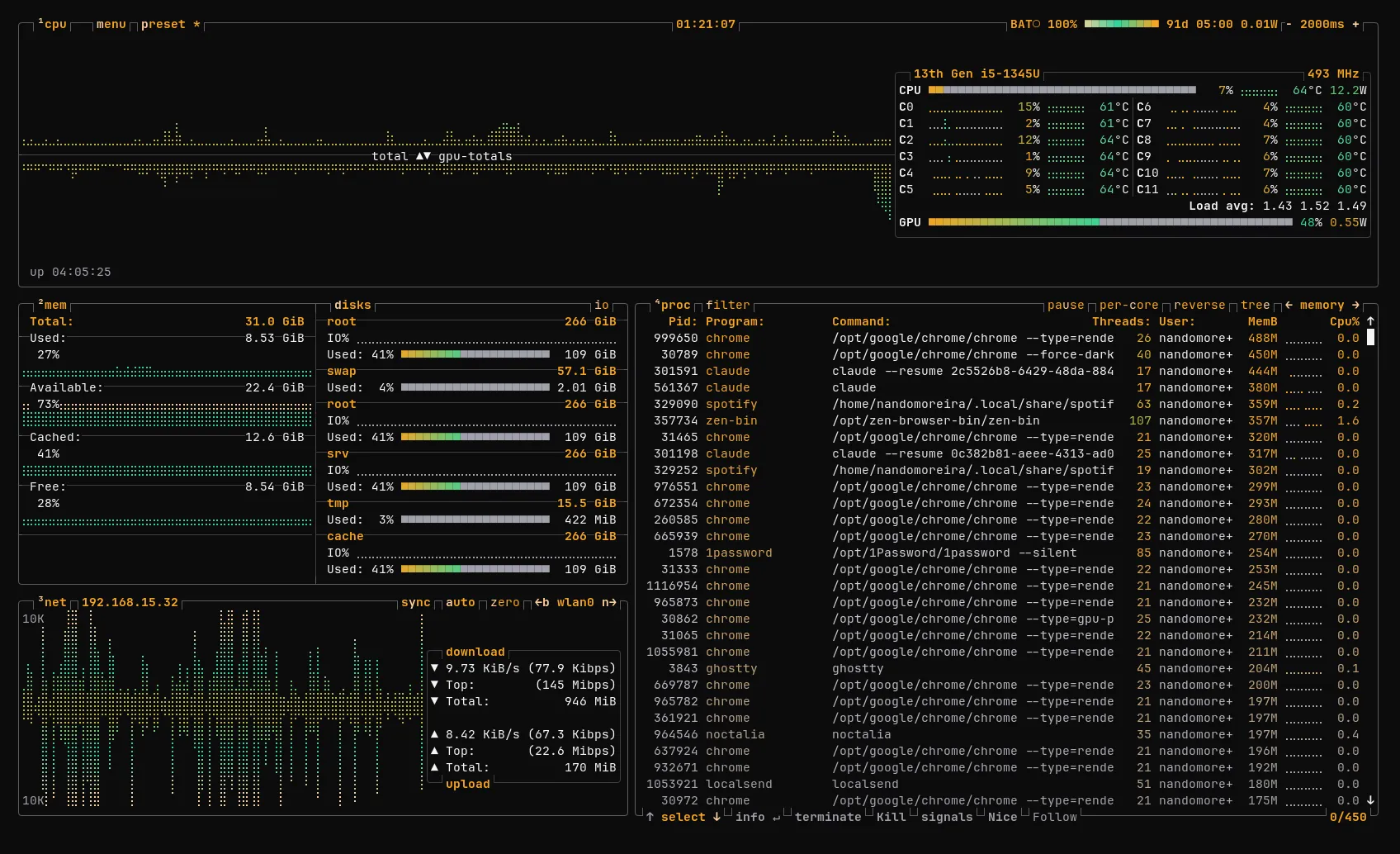Click Kill in the proc footer

[x=892, y=817]
